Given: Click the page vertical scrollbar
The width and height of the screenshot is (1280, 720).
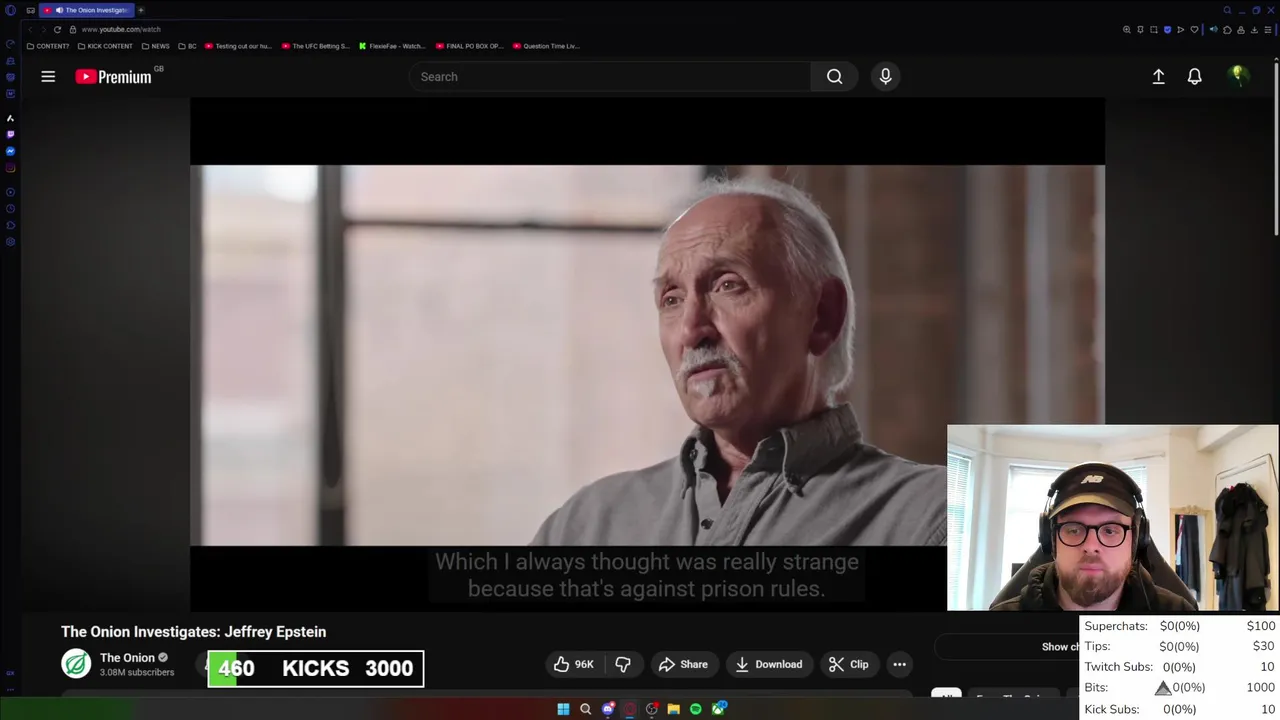Looking at the screenshot, I should tap(1275, 150).
